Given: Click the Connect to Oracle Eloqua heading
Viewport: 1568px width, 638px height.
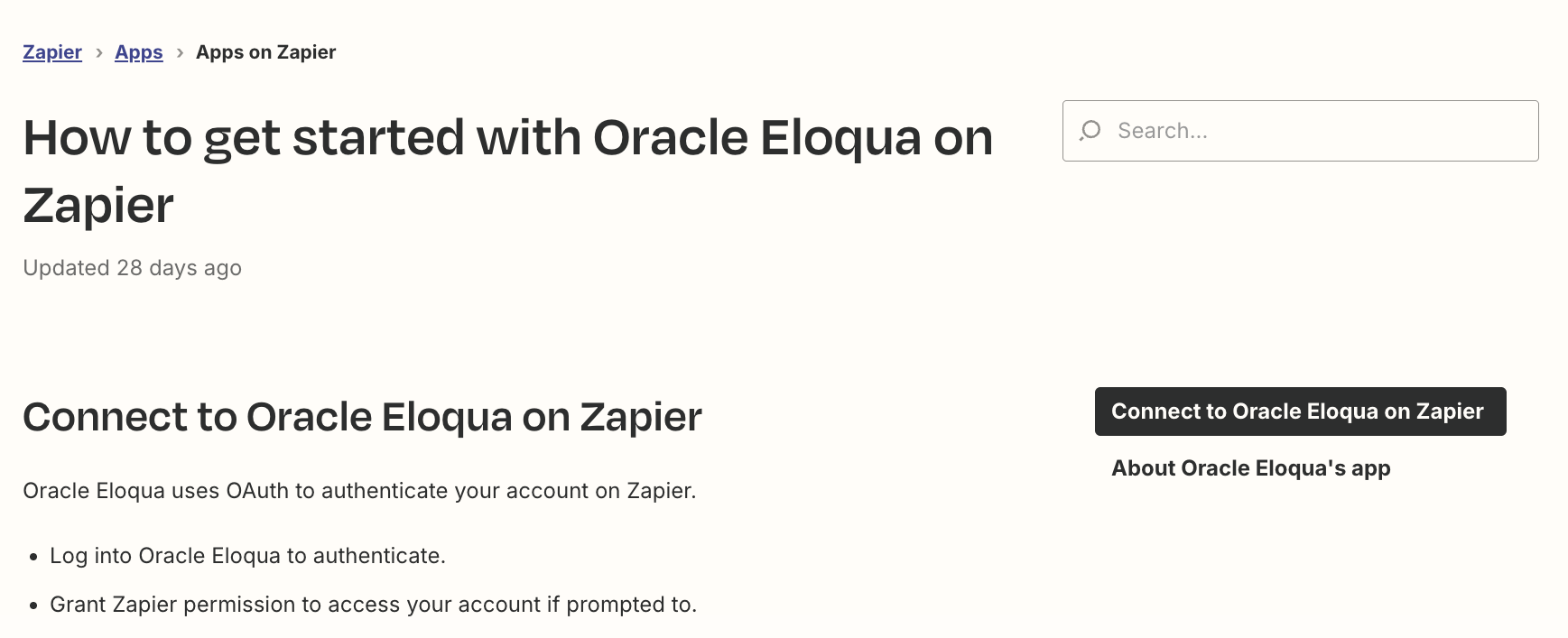Looking at the screenshot, I should tap(362, 417).
